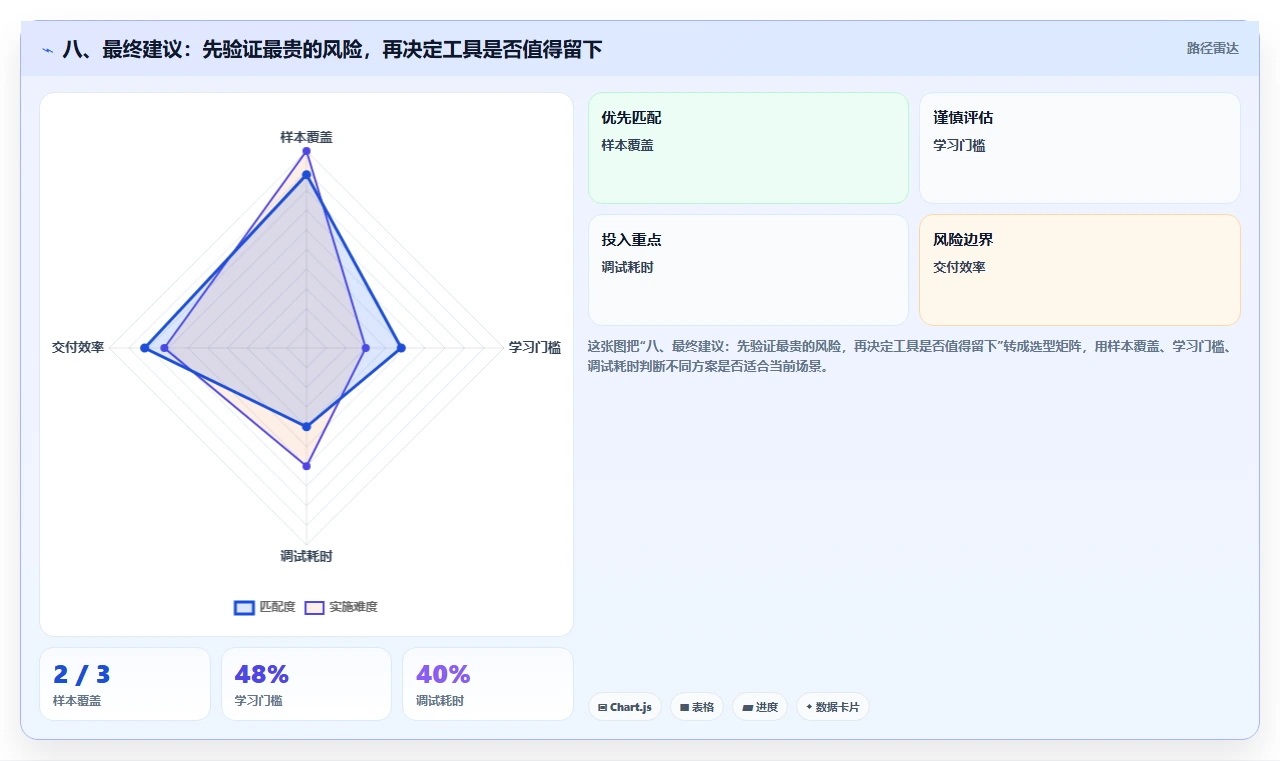Click the 数据卡片 tag chip
The height and width of the screenshot is (761, 1280).
coord(833,707)
